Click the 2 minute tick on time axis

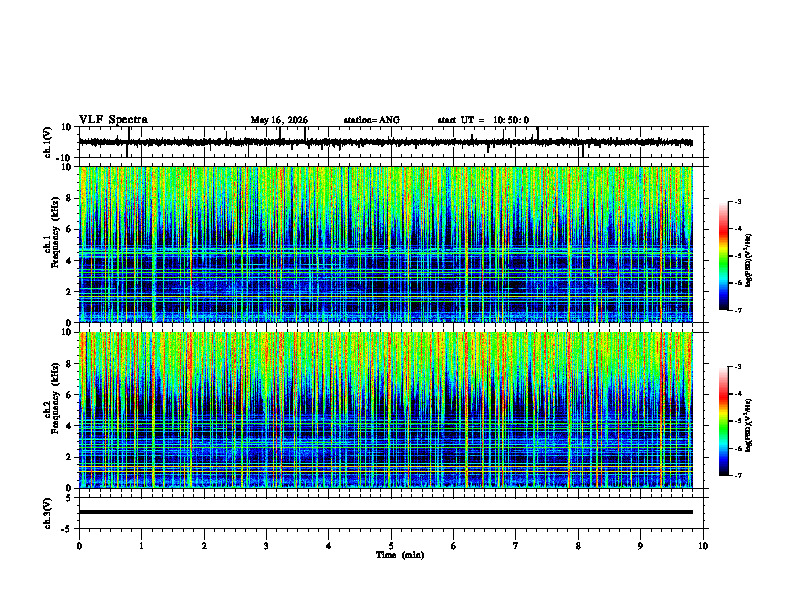point(204,546)
